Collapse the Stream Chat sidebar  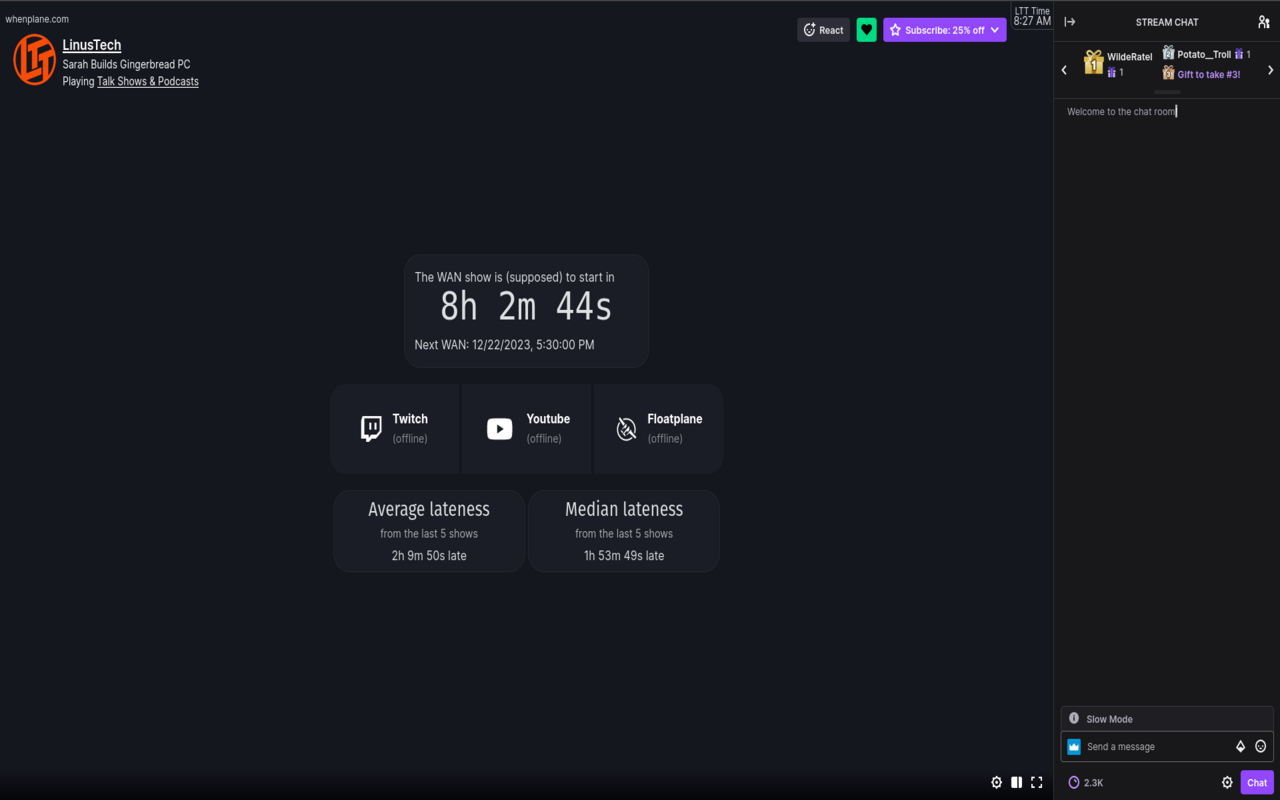coord(1069,20)
